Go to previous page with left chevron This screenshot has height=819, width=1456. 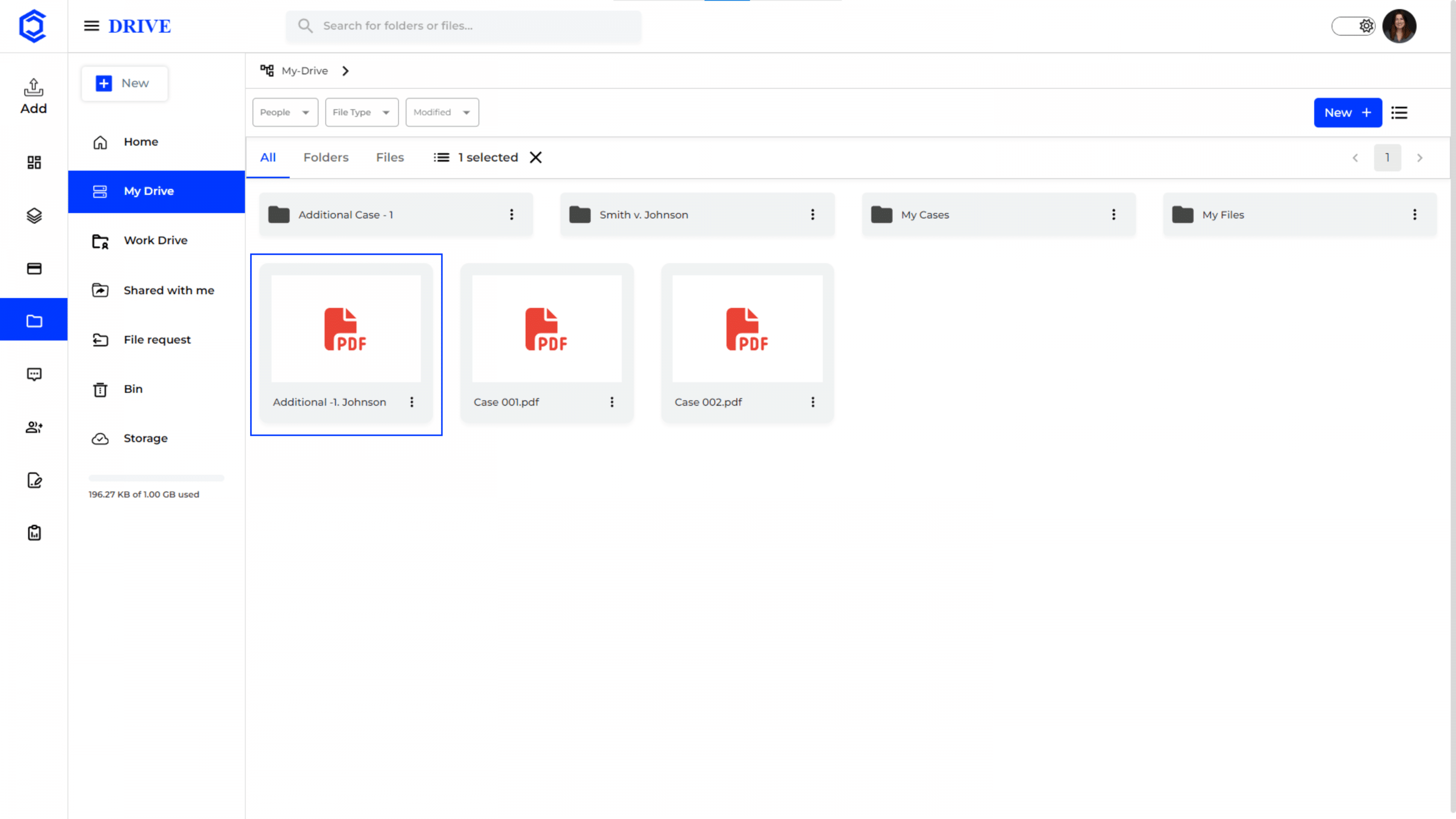[x=1355, y=158]
